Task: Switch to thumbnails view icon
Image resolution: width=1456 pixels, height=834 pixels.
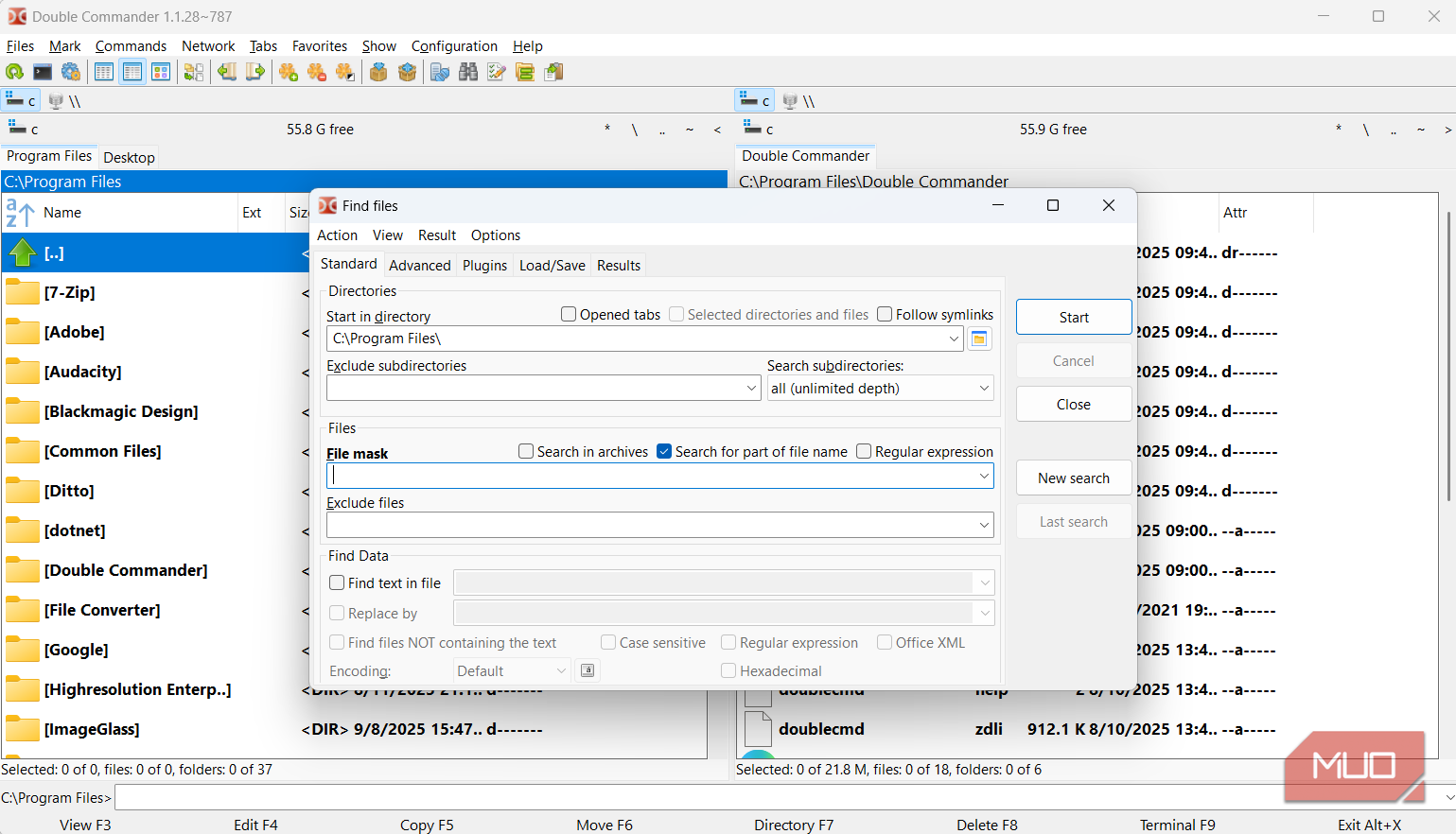Action: click(161, 72)
